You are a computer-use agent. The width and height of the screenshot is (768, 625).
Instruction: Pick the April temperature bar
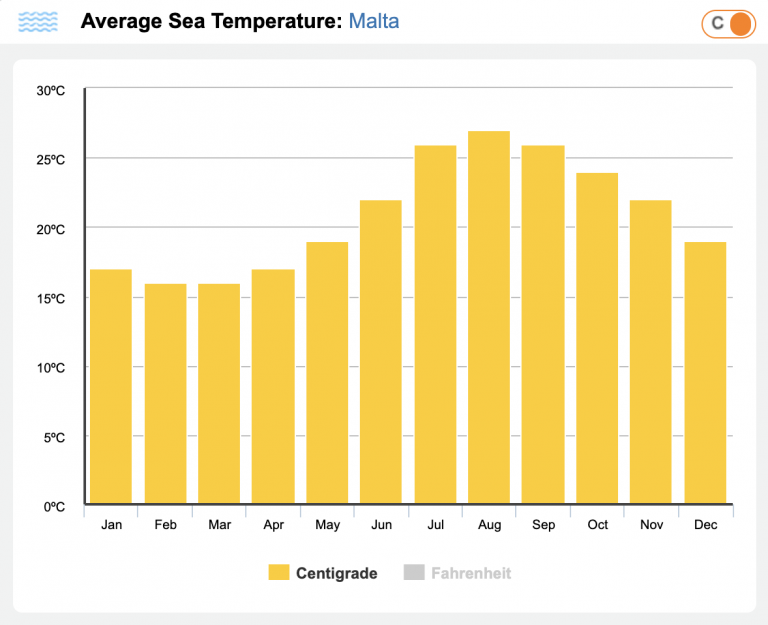[273, 386]
